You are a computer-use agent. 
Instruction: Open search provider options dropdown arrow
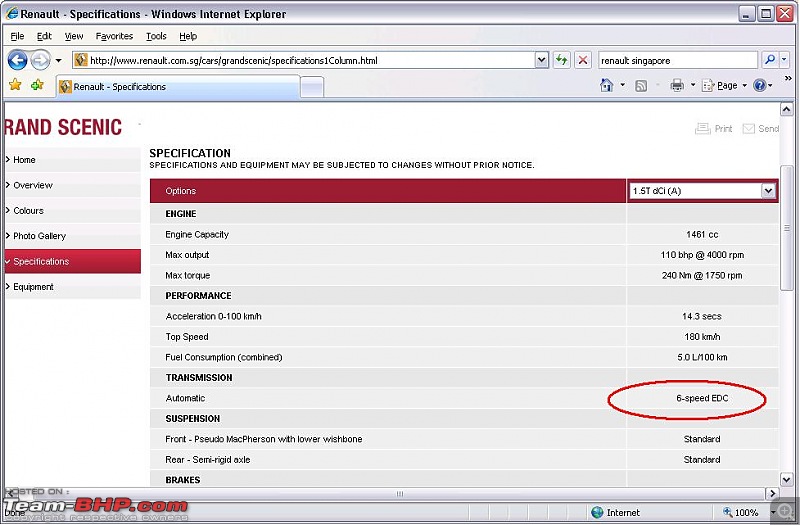(x=784, y=60)
